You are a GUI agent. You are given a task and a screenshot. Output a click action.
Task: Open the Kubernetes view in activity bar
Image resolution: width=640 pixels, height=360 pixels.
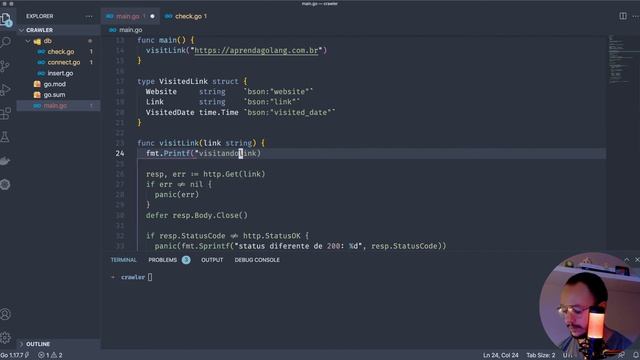pyautogui.click(x=6, y=184)
